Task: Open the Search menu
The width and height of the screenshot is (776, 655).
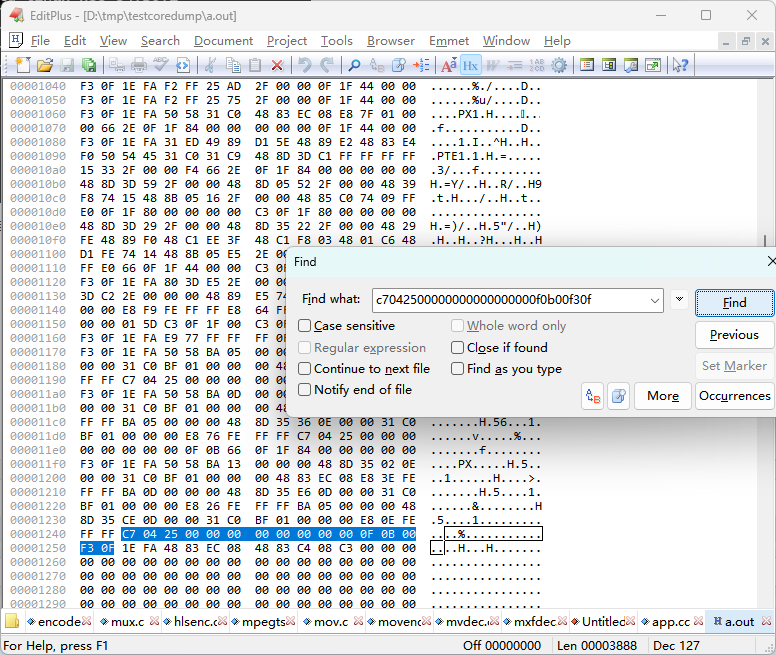Action: click(x=160, y=41)
